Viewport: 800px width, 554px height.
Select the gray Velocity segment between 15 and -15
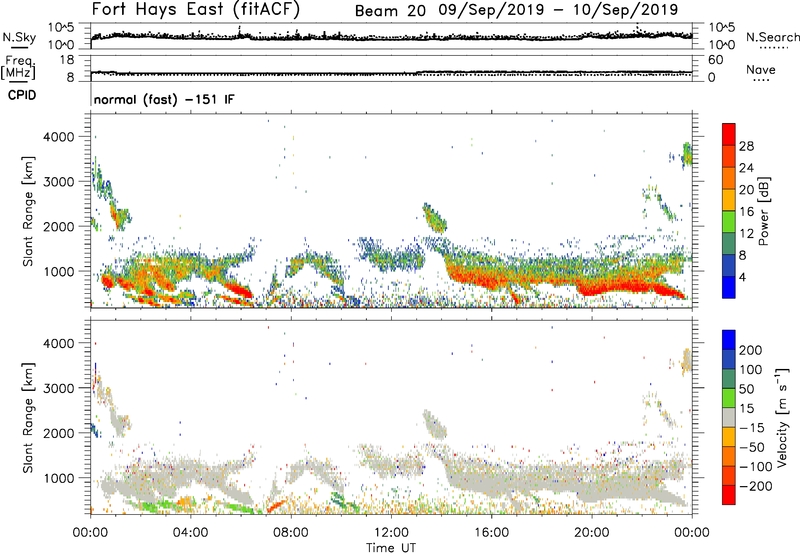point(729,417)
